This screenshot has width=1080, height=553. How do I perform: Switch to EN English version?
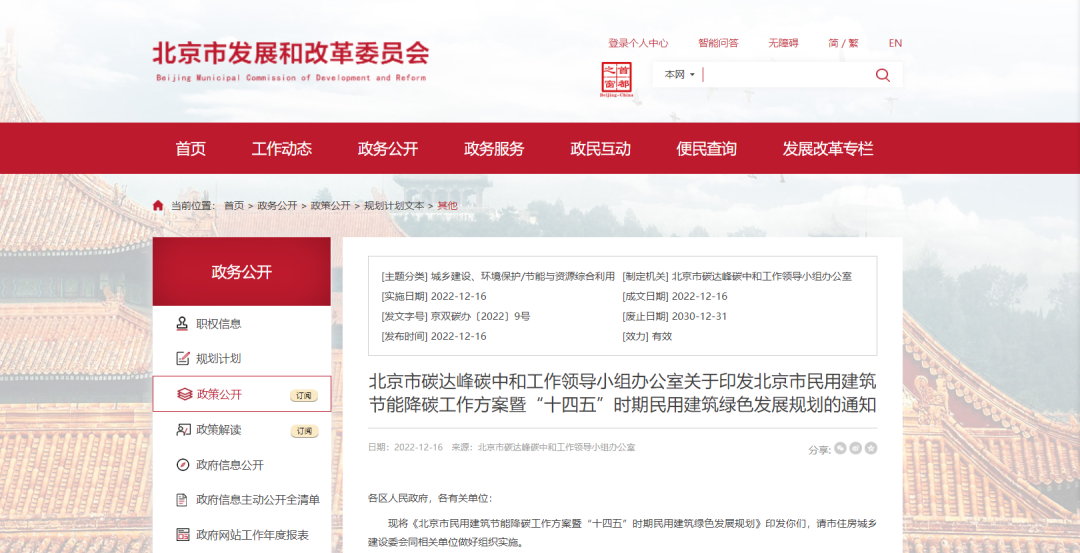(x=895, y=43)
